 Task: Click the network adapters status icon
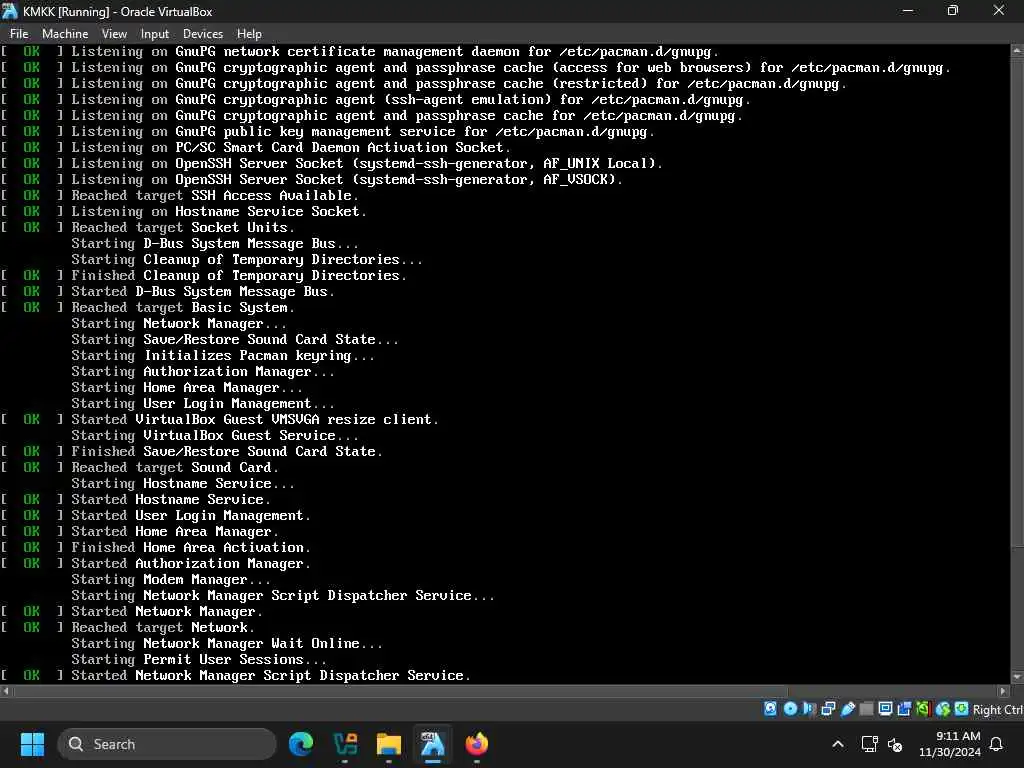pyautogui.click(x=828, y=709)
